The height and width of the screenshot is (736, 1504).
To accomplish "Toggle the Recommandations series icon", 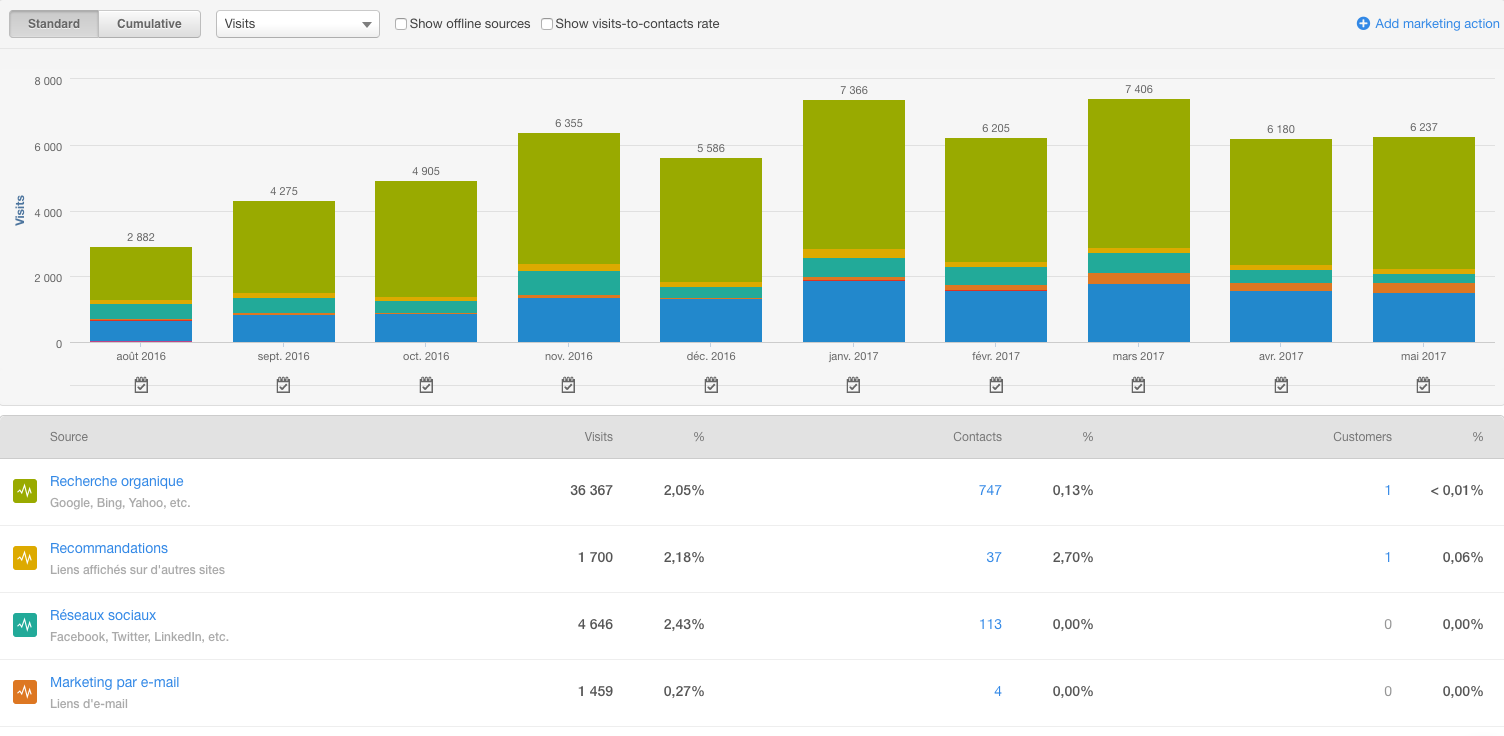I will (25, 558).
